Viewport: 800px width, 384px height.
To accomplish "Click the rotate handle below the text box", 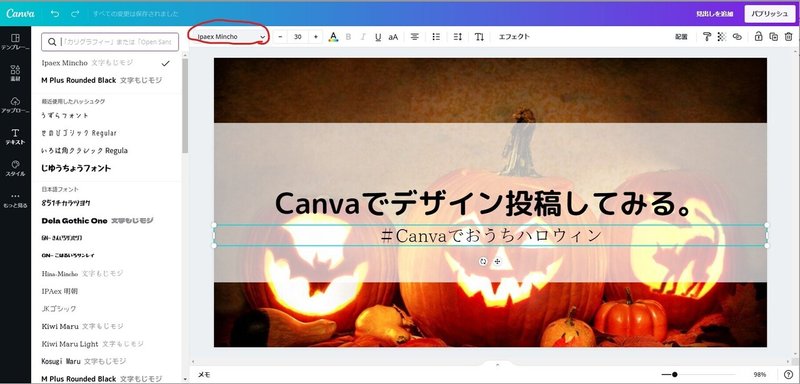I will [483, 261].
